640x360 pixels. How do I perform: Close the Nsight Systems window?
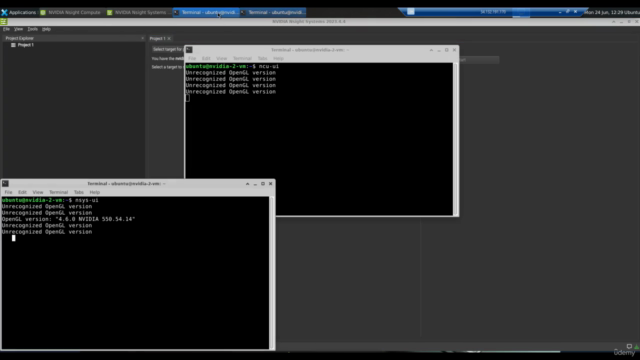(636, 21)
